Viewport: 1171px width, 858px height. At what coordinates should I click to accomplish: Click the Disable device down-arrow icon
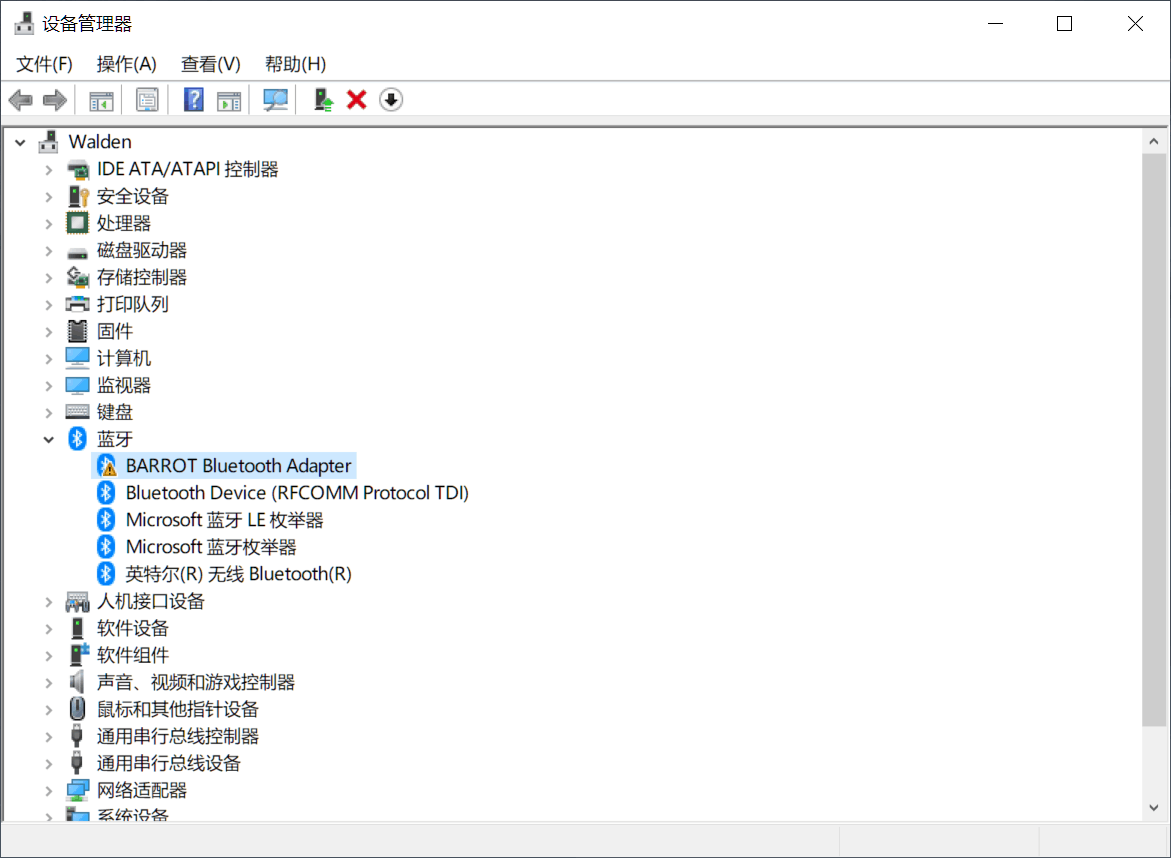pyautogui.click(x=390, y=99)
